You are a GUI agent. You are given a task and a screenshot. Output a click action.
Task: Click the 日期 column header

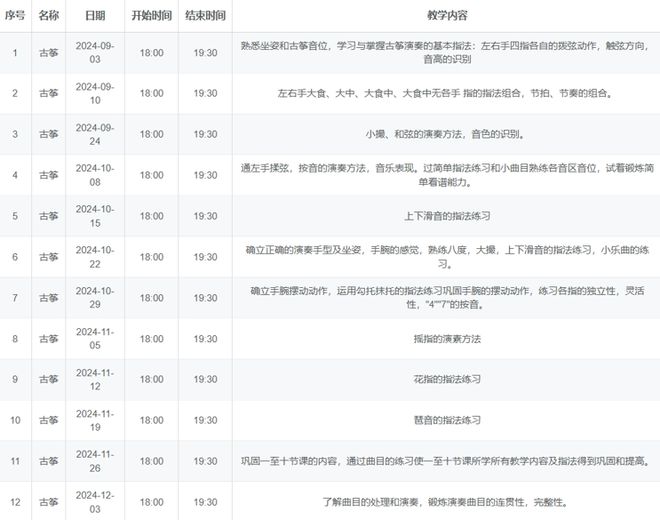95,17
